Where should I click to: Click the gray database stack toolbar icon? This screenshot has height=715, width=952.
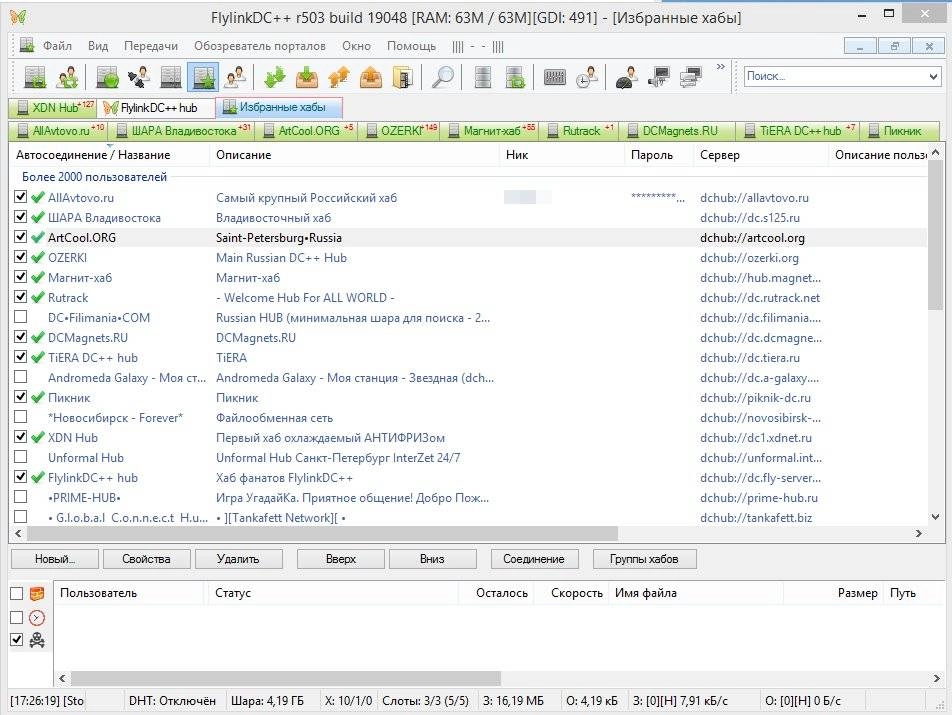pyautogui.click(x=483, y=77)
